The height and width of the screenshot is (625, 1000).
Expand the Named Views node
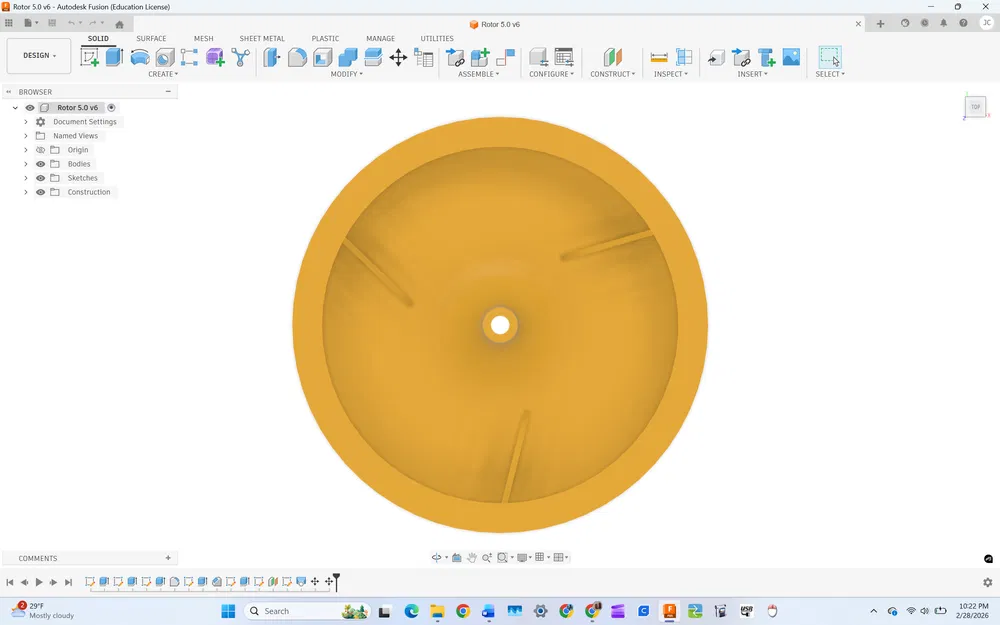(x=26, y=136)
